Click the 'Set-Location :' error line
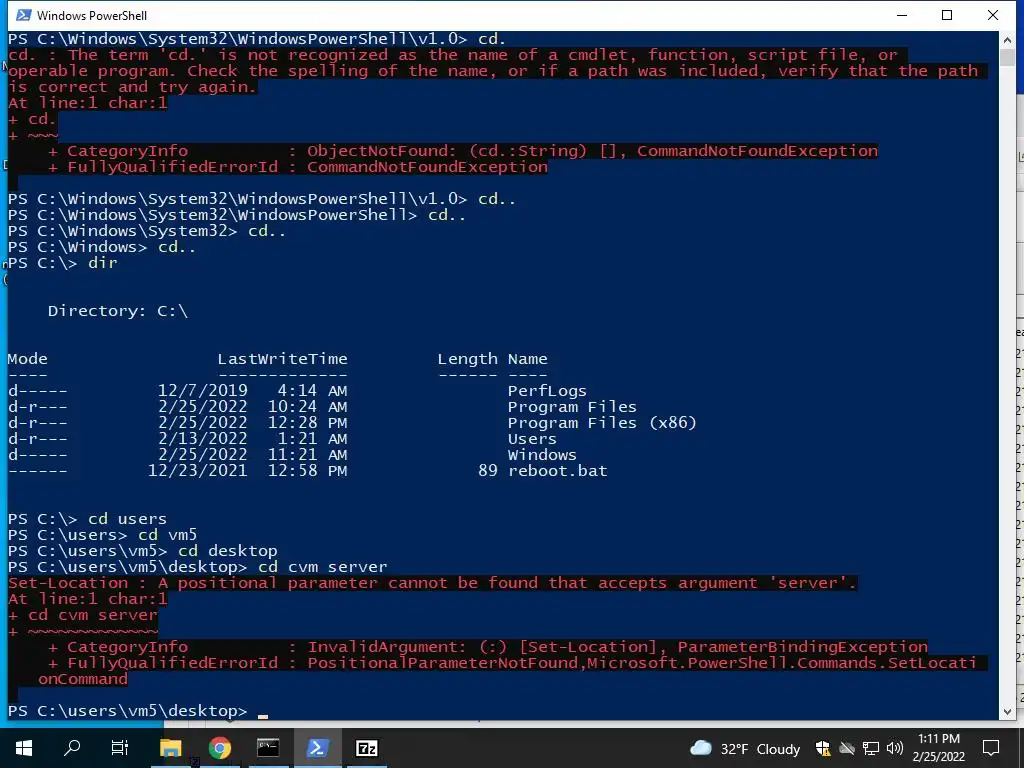 point(432,583)
